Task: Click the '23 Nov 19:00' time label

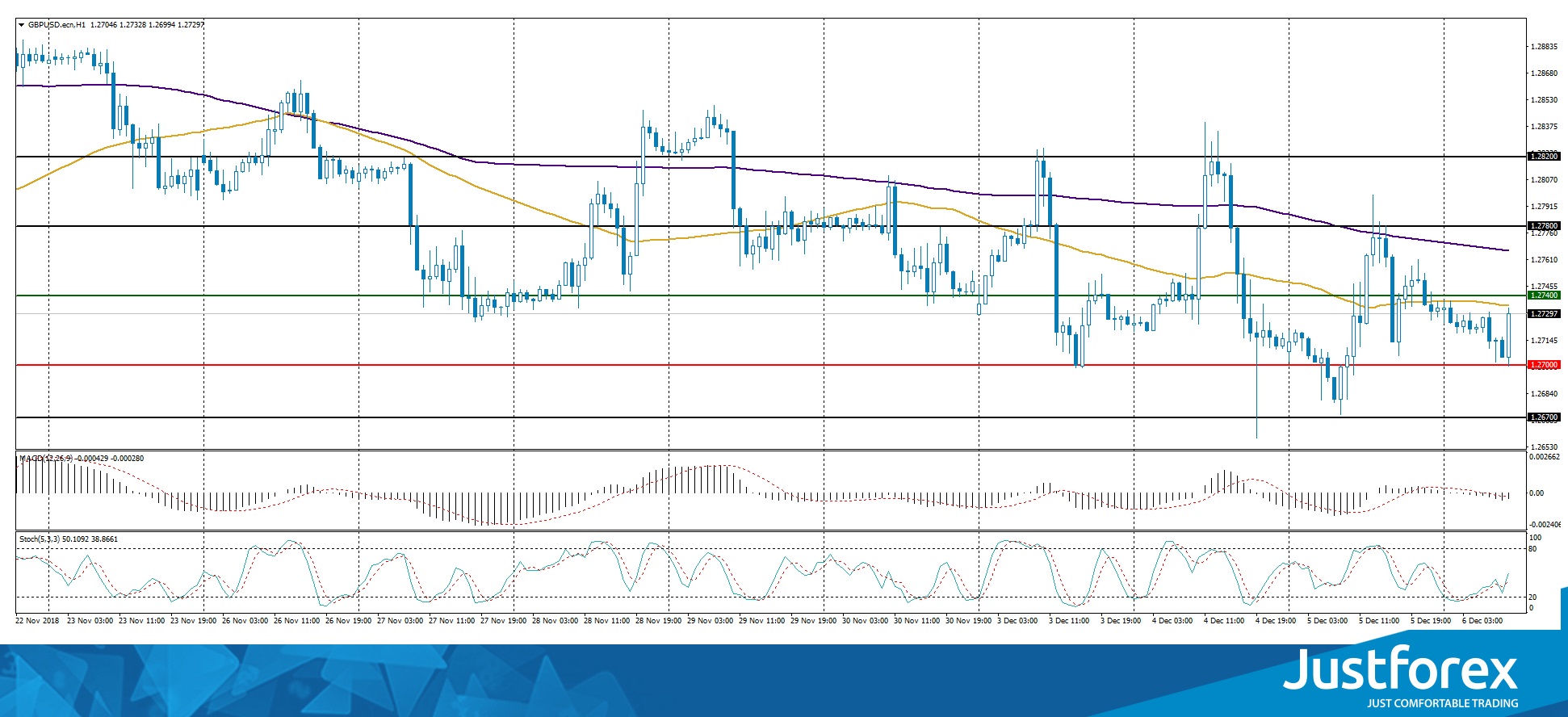Action: point(194,621)
